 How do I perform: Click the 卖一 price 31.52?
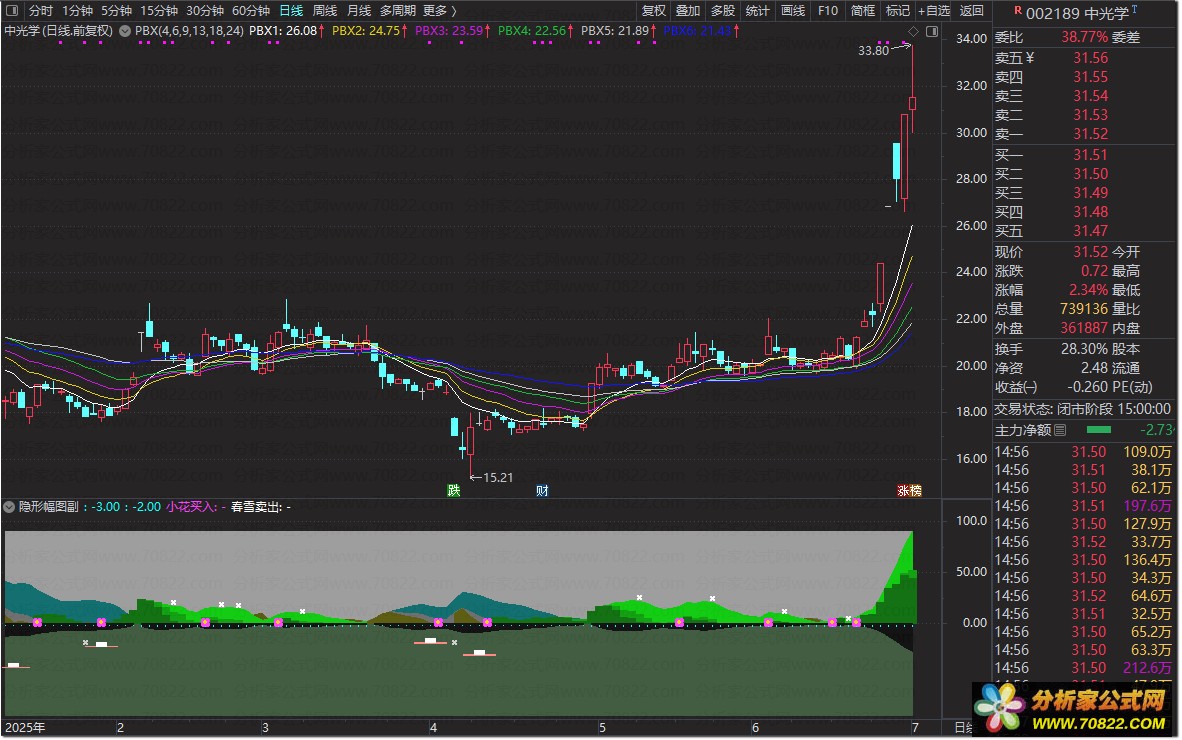tap(1091, 134)
